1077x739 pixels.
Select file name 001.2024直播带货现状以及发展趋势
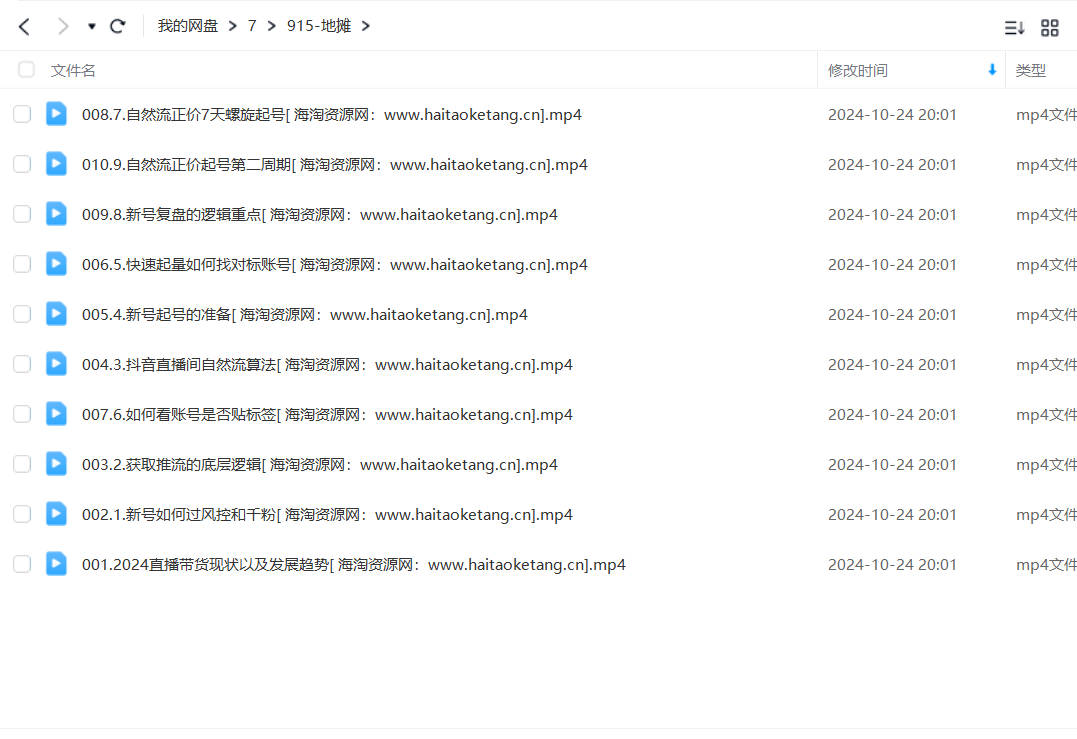click(354, 565)
